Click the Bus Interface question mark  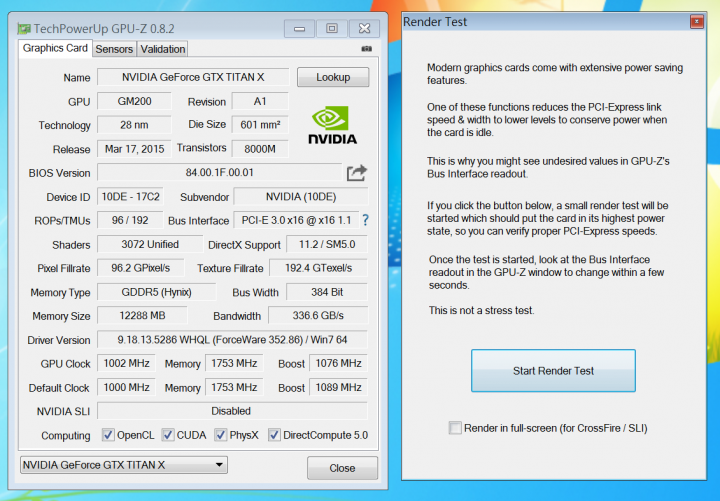366,220
